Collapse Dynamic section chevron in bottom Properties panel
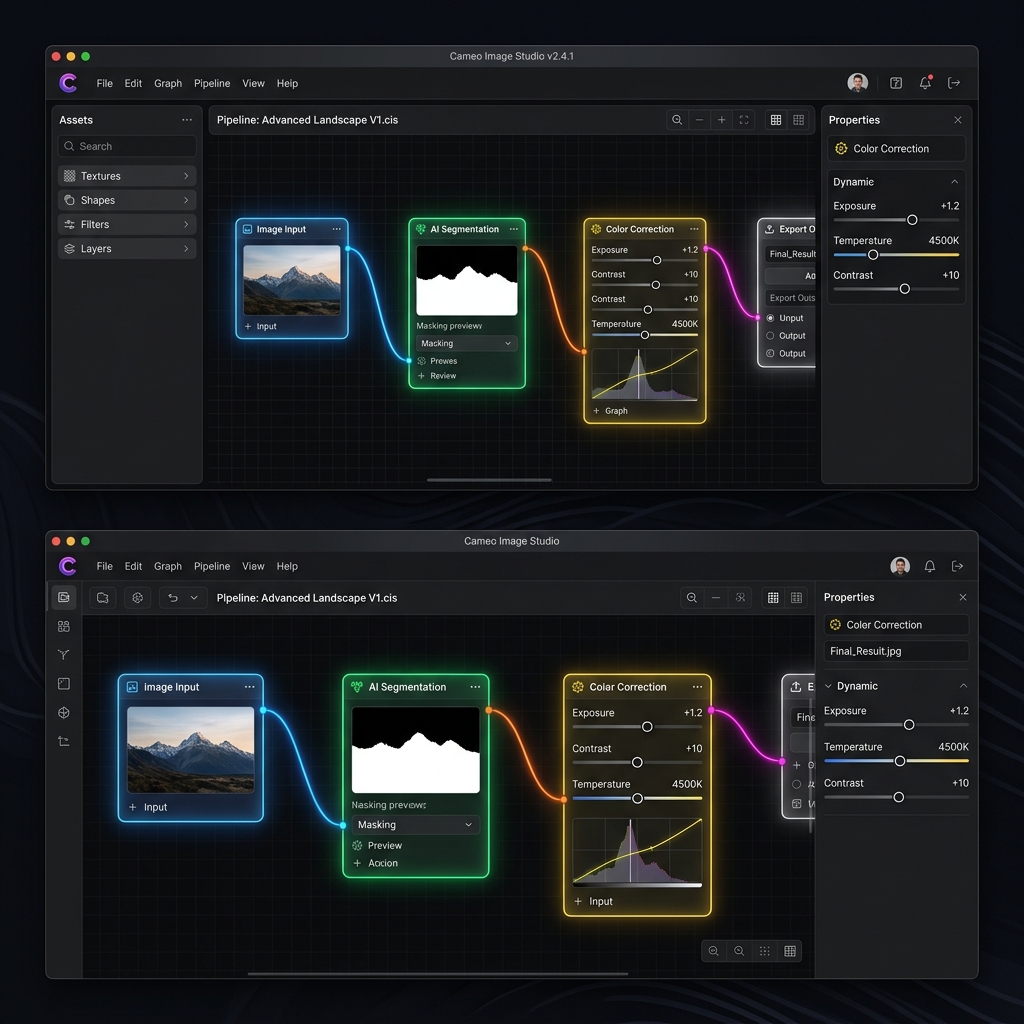Screen dimensions: 1024x1024 tap(963, 686)
